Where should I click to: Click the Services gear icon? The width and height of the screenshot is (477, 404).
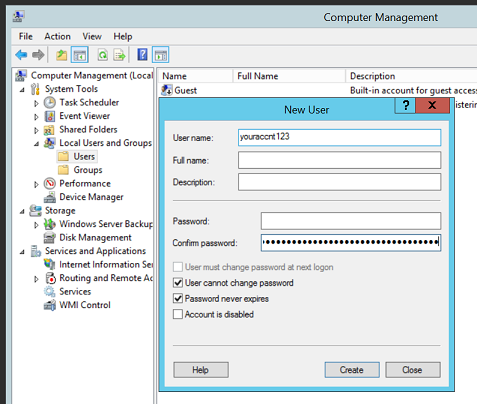pos(50,292)
